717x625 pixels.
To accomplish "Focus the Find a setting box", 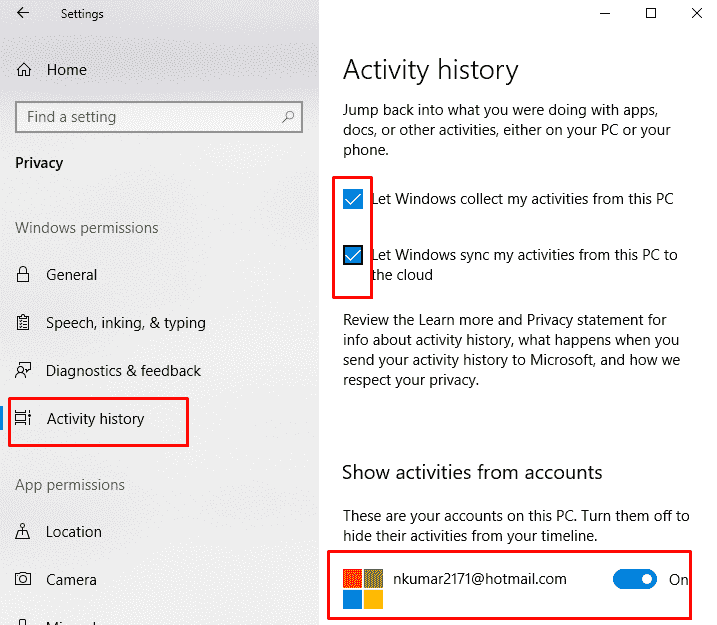I will coord(159,117).
